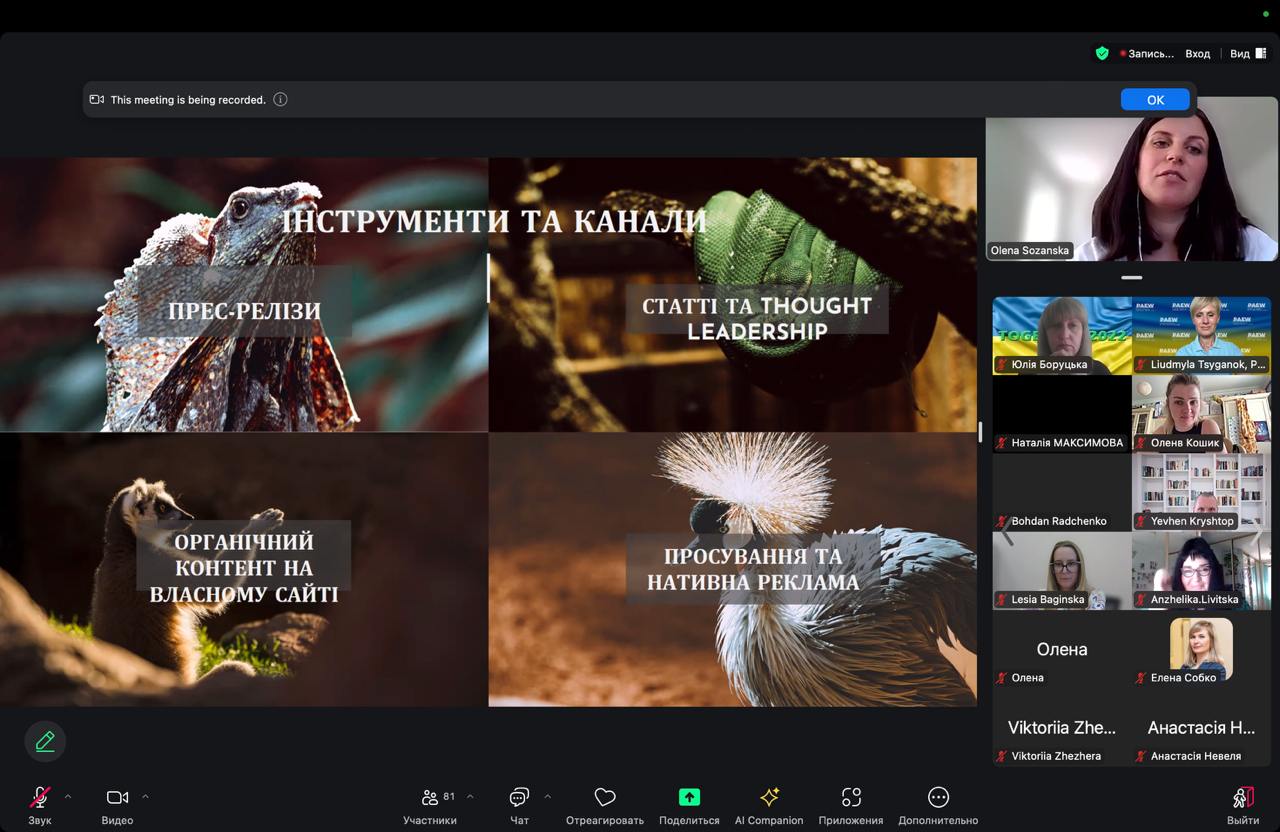The width and height of the screenshot is (1280, 832).
Task: Toggle the video camera button
Action: (x=117, y=797)
